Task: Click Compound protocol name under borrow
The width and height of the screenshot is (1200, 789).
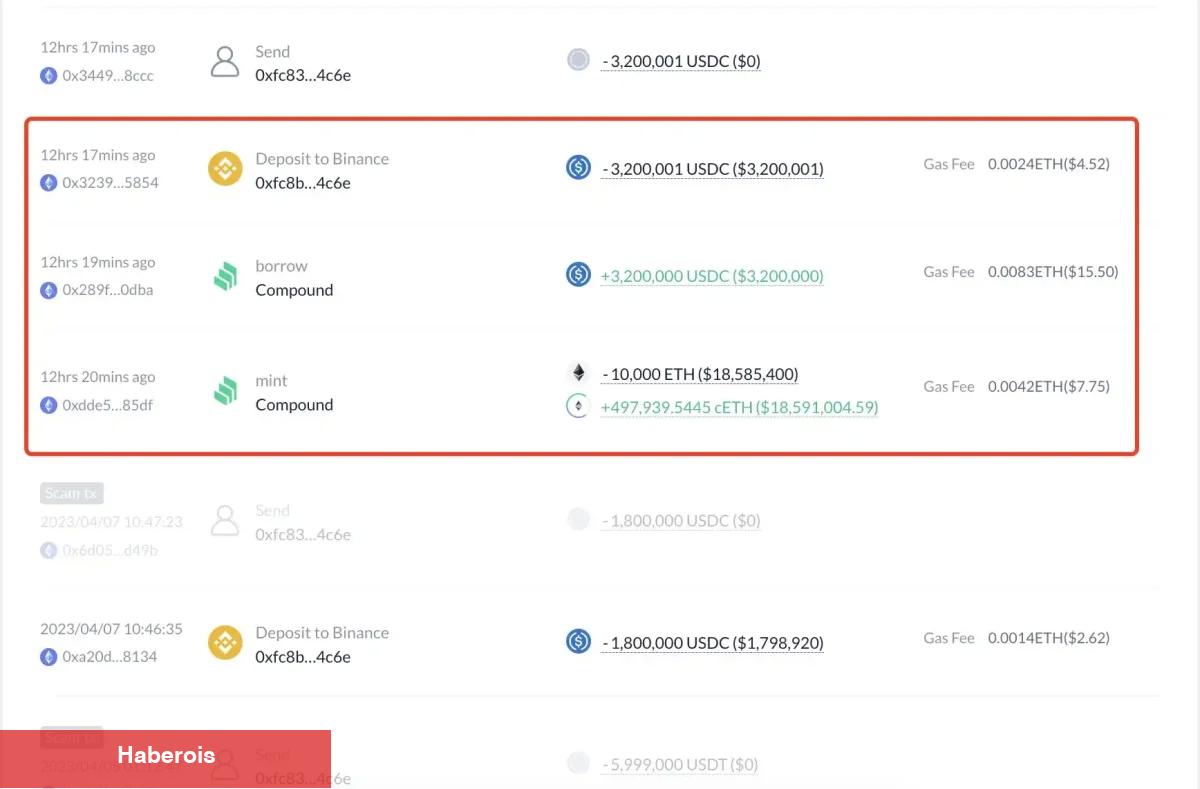Action: pyautogui.click(x=294, y=290)
